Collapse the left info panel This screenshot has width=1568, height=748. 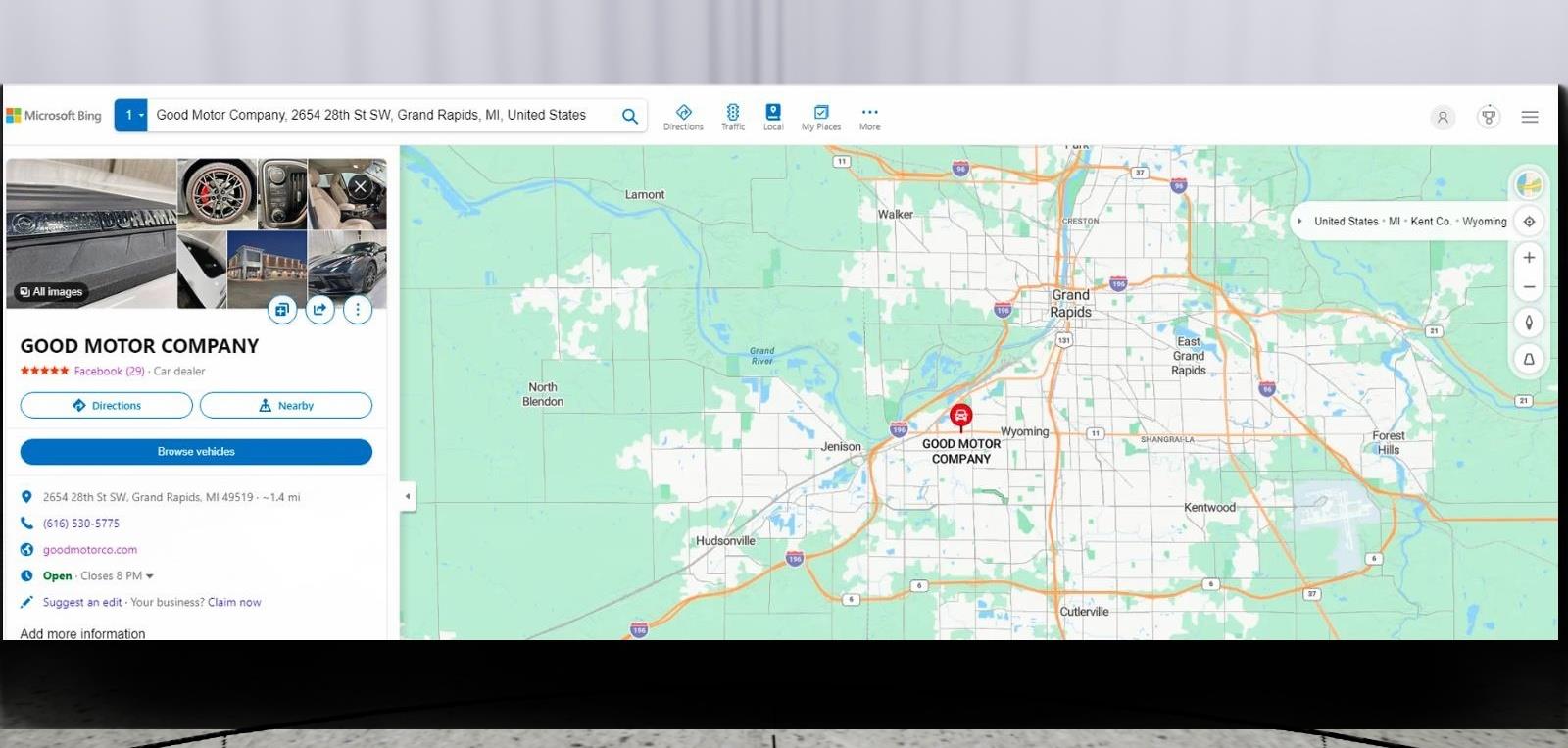click(x=408, y=496)
